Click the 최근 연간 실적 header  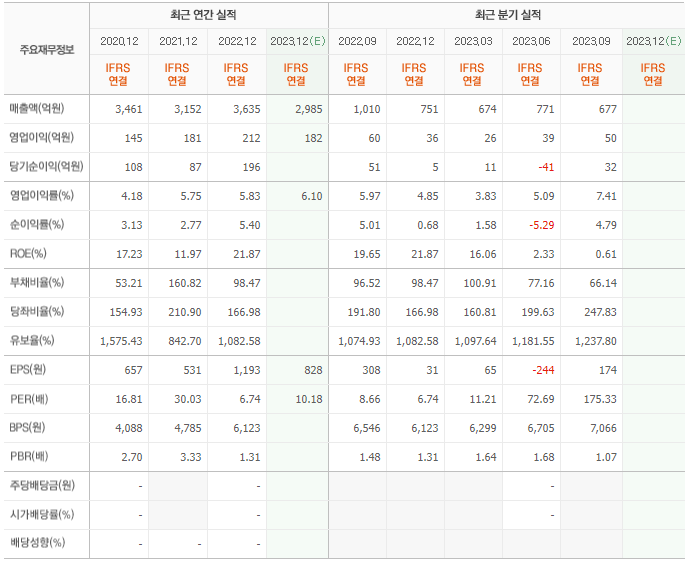(x=203, y=15)
